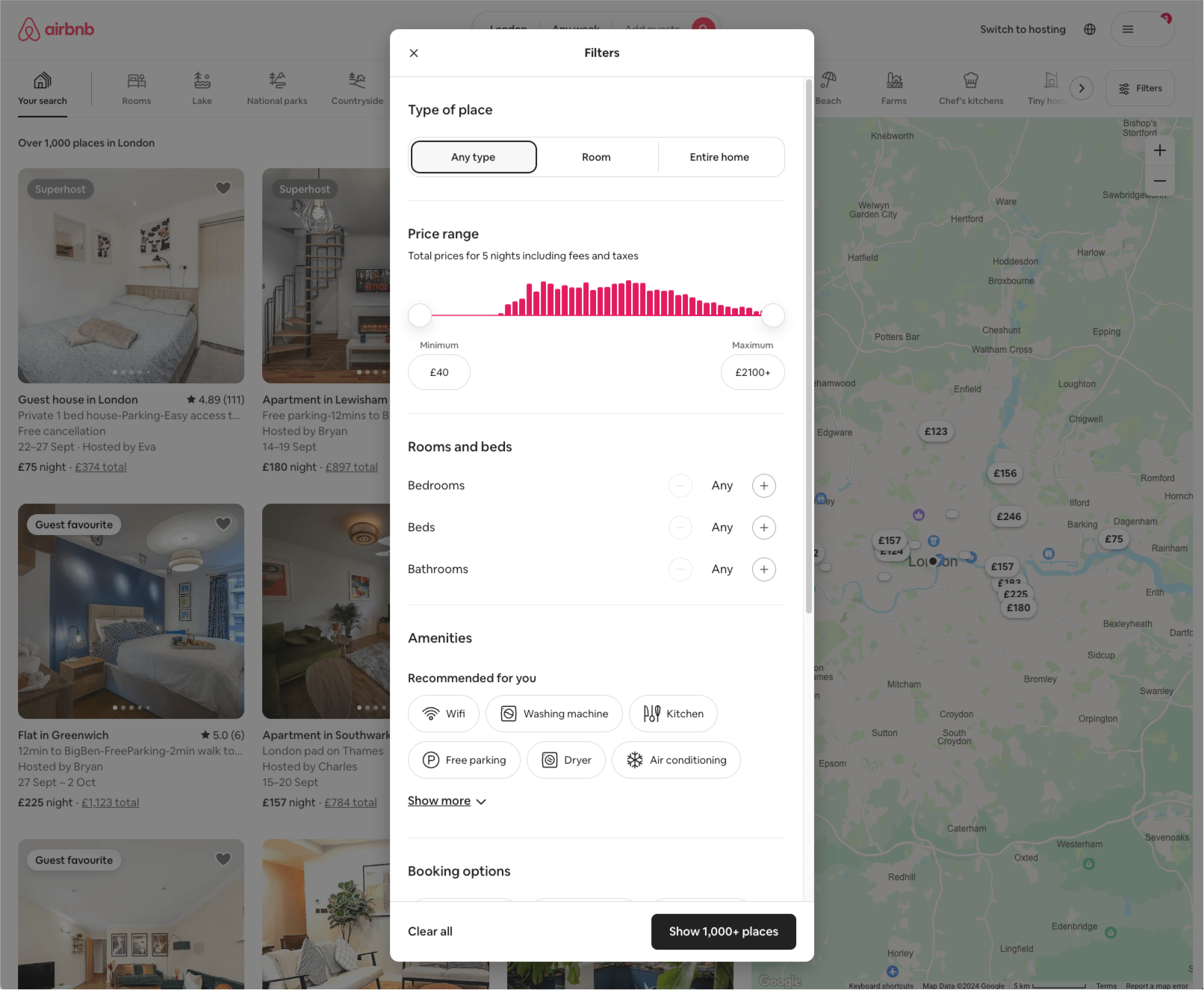
Task: Open the £1,123 total price breakdown
Action: click(x=111, y=802)
